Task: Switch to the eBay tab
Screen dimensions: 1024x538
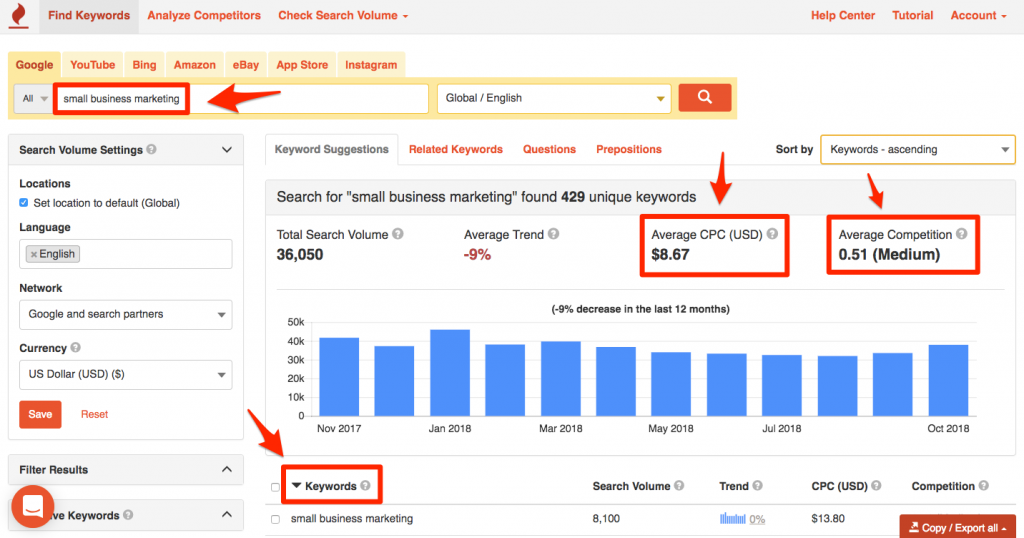Action: pyautogui.click(x=246, y=65)
